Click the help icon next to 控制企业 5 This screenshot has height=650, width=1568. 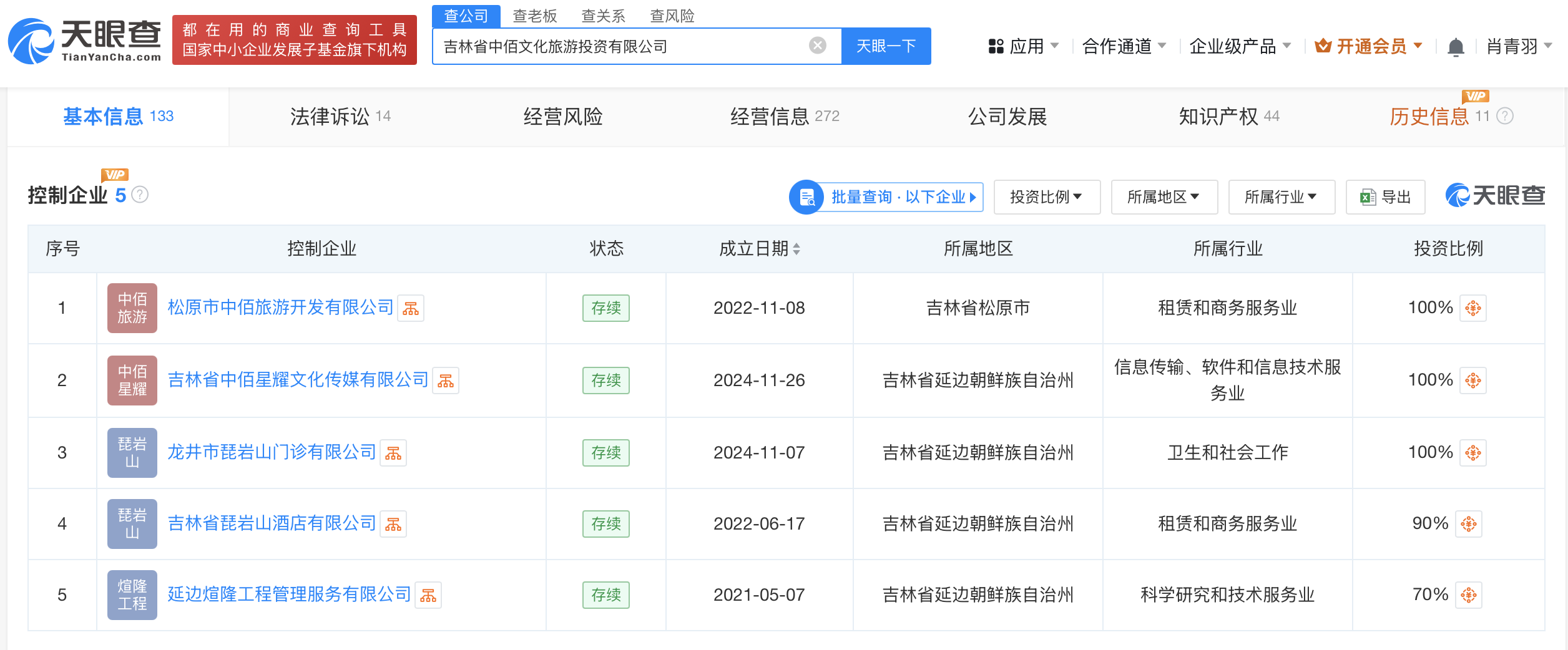click(140, 195)
